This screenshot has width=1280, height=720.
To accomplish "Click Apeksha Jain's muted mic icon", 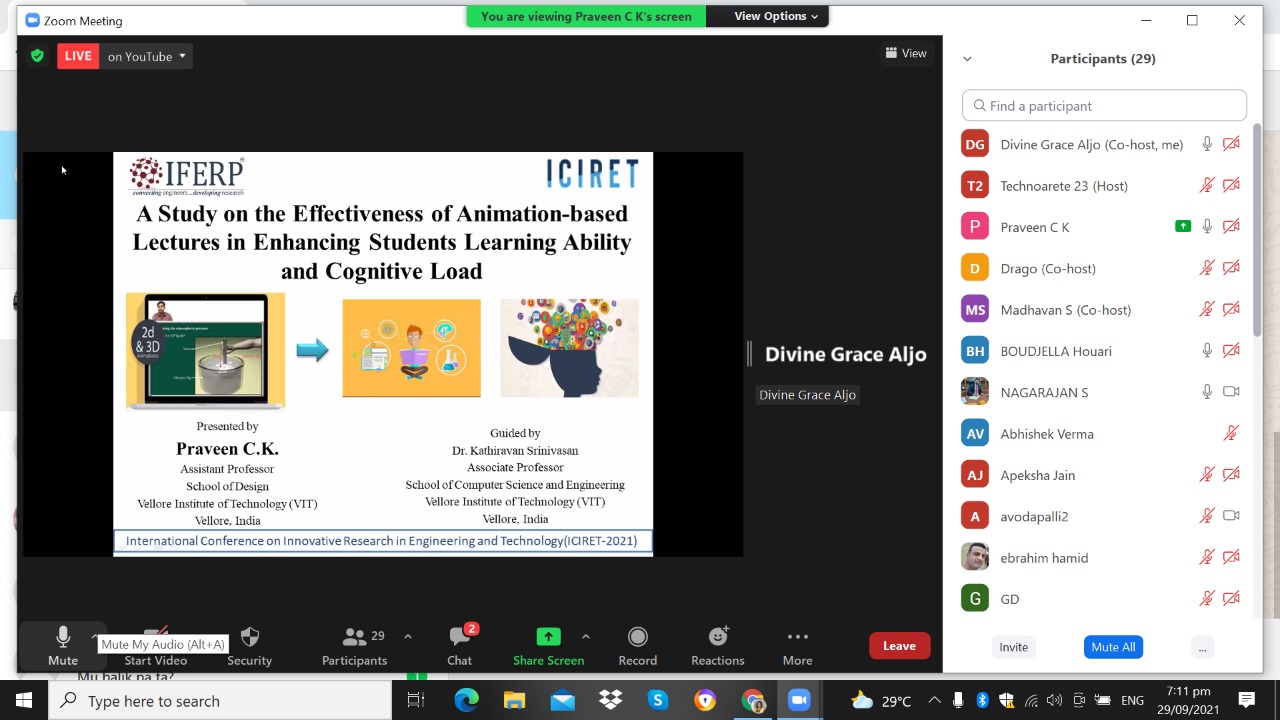I will (x=1207, y=475).
